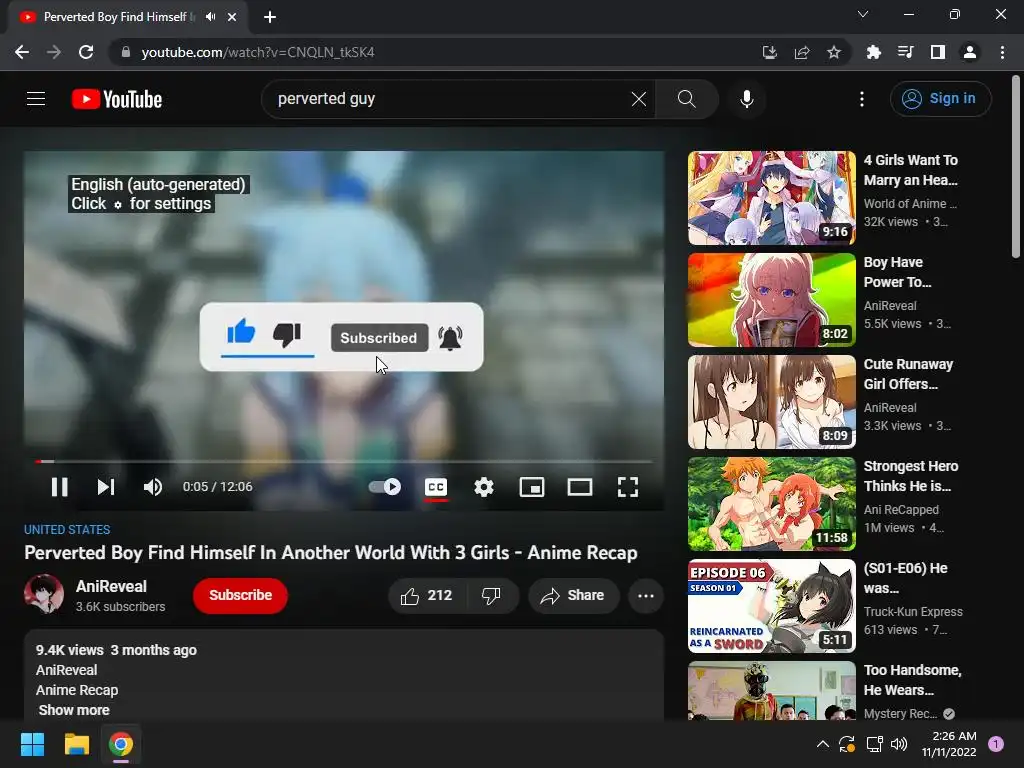Run search with the magnifier button
Image resolution: width=1024 pixels, height=768 pixels.
(x=686, y=99)
